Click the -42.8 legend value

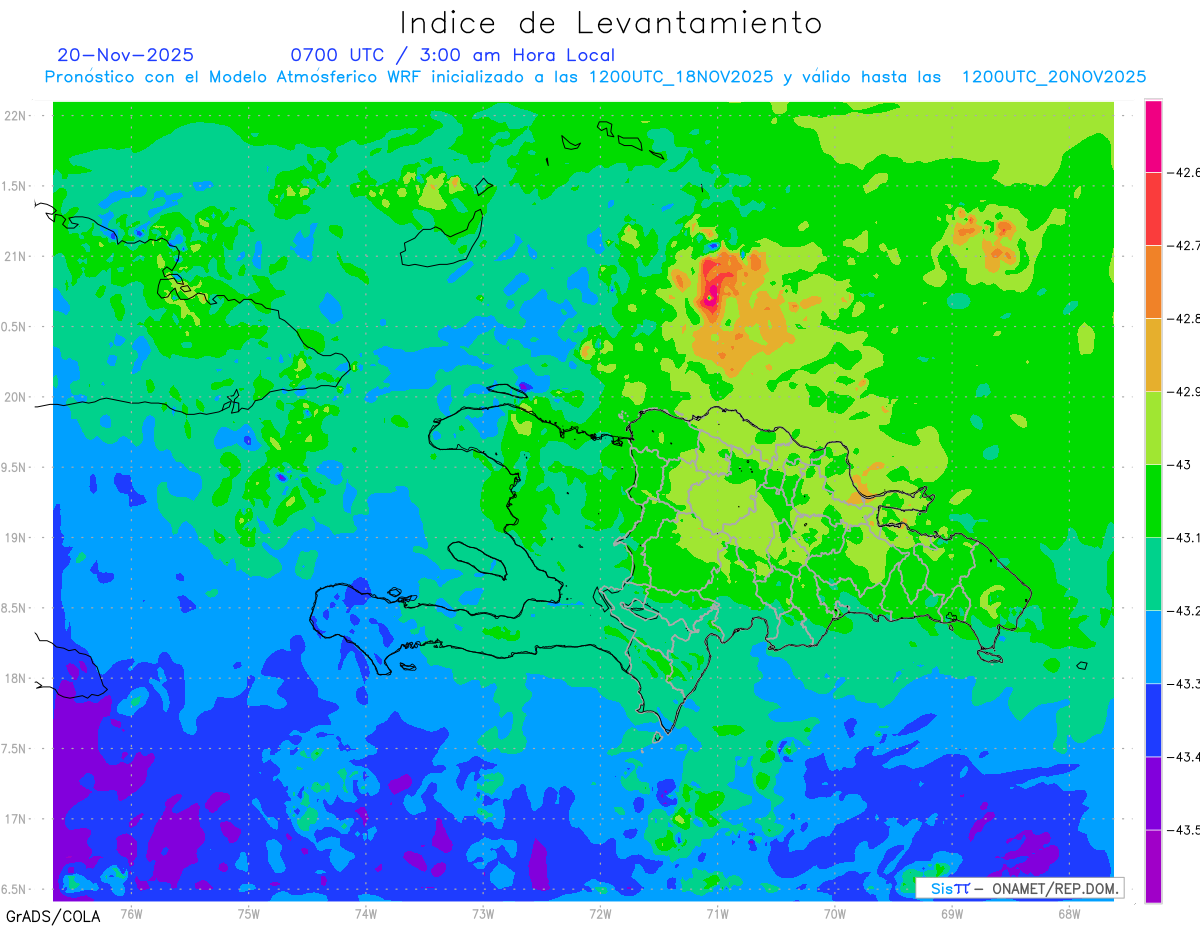(x=1183, y=318)
